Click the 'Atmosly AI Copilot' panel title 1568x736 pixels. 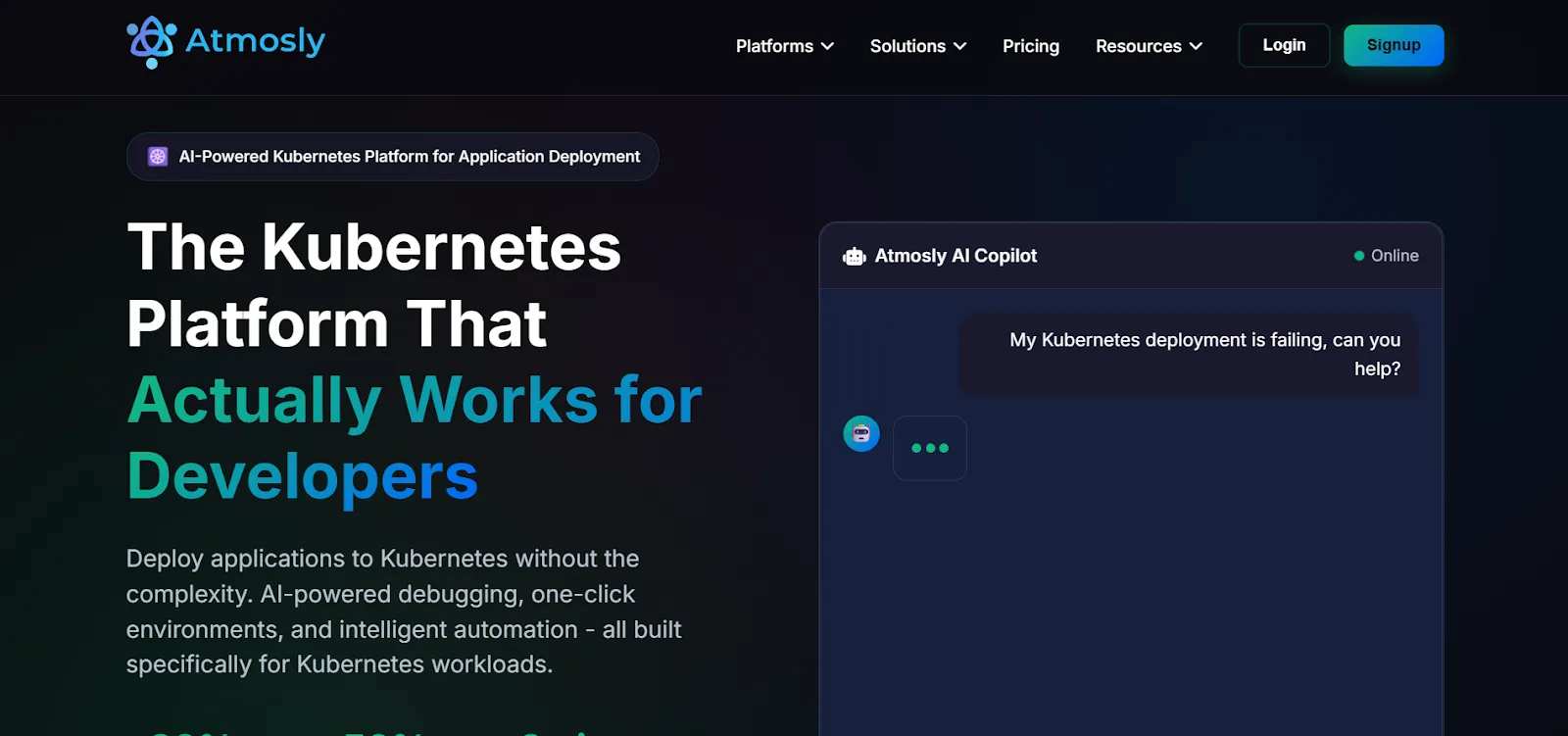click(x=955, y=256)
